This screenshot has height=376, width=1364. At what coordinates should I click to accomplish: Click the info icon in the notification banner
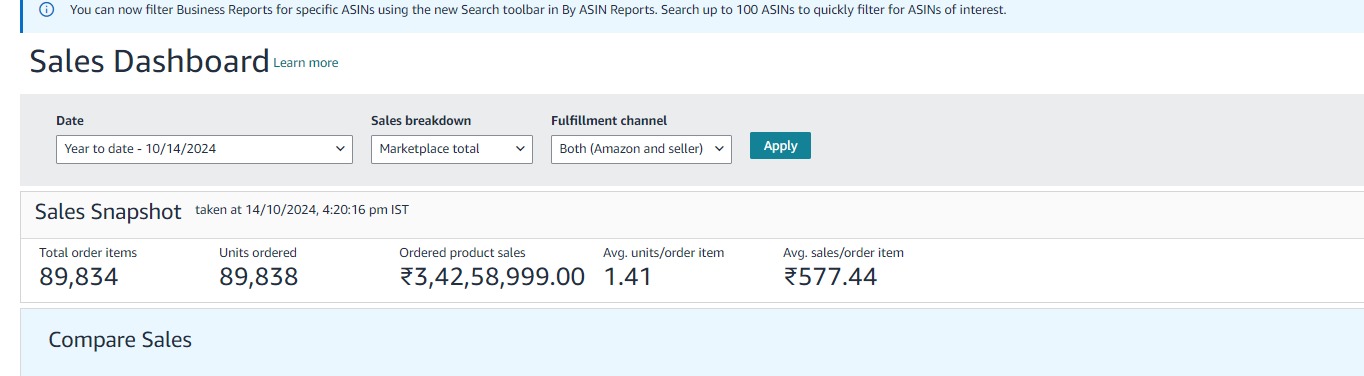tap(46, 10)
